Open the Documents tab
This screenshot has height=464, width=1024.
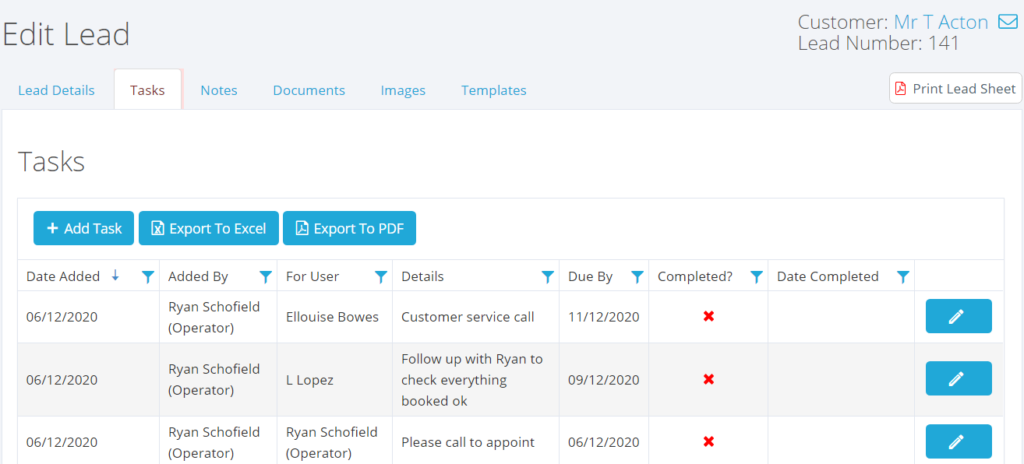[x=309, y=90]
